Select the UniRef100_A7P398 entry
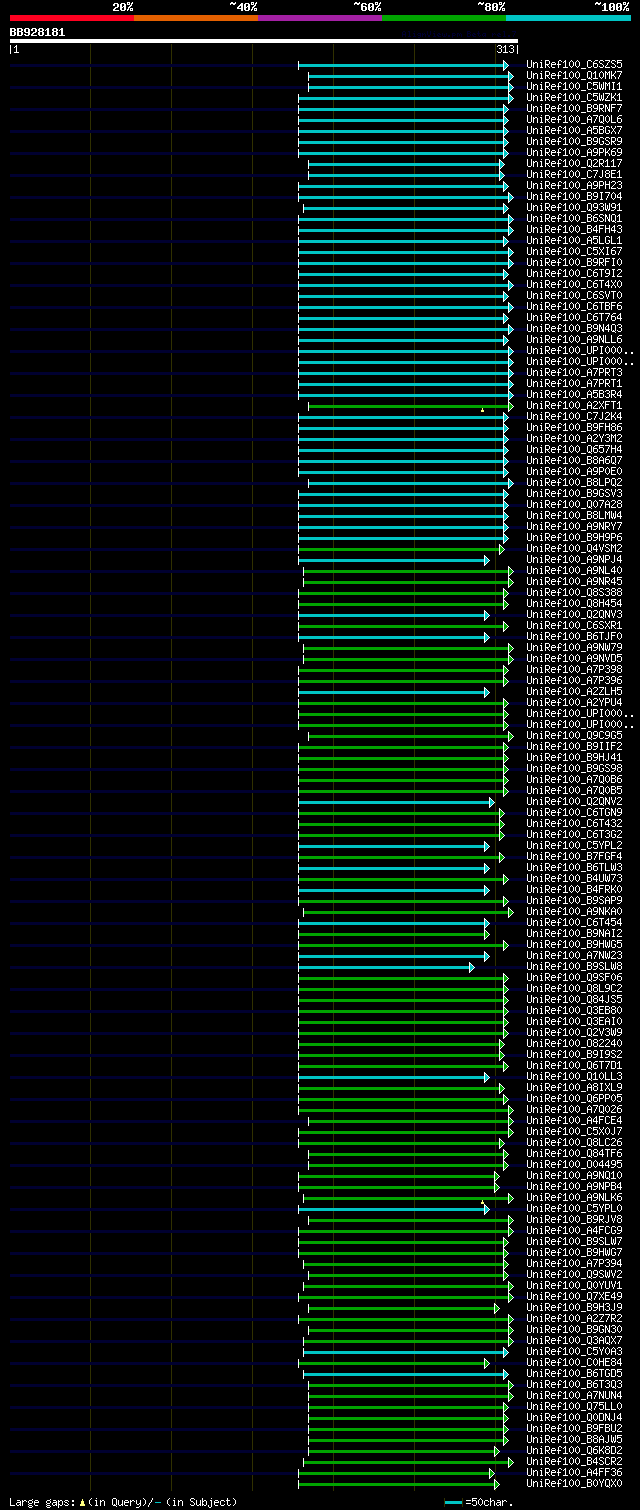The image size is (640, 1510). (574, 669)
